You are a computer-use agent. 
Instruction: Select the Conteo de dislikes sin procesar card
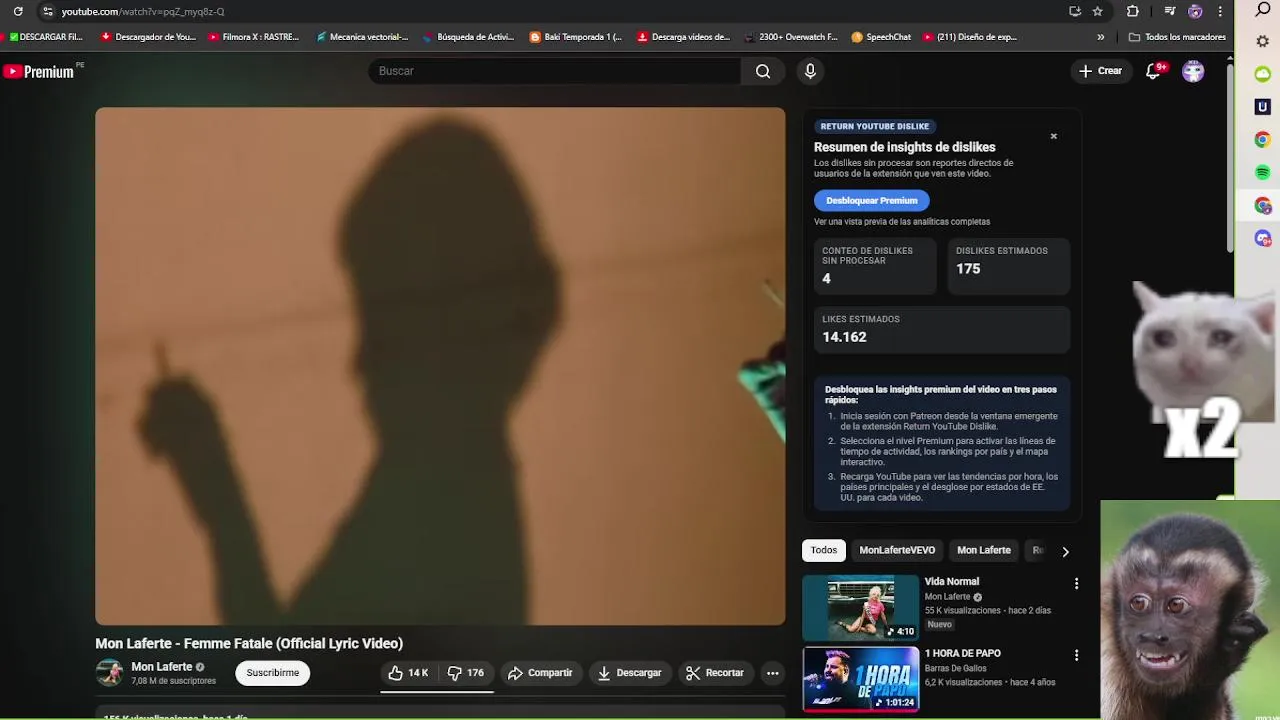(x=875, y=265)
